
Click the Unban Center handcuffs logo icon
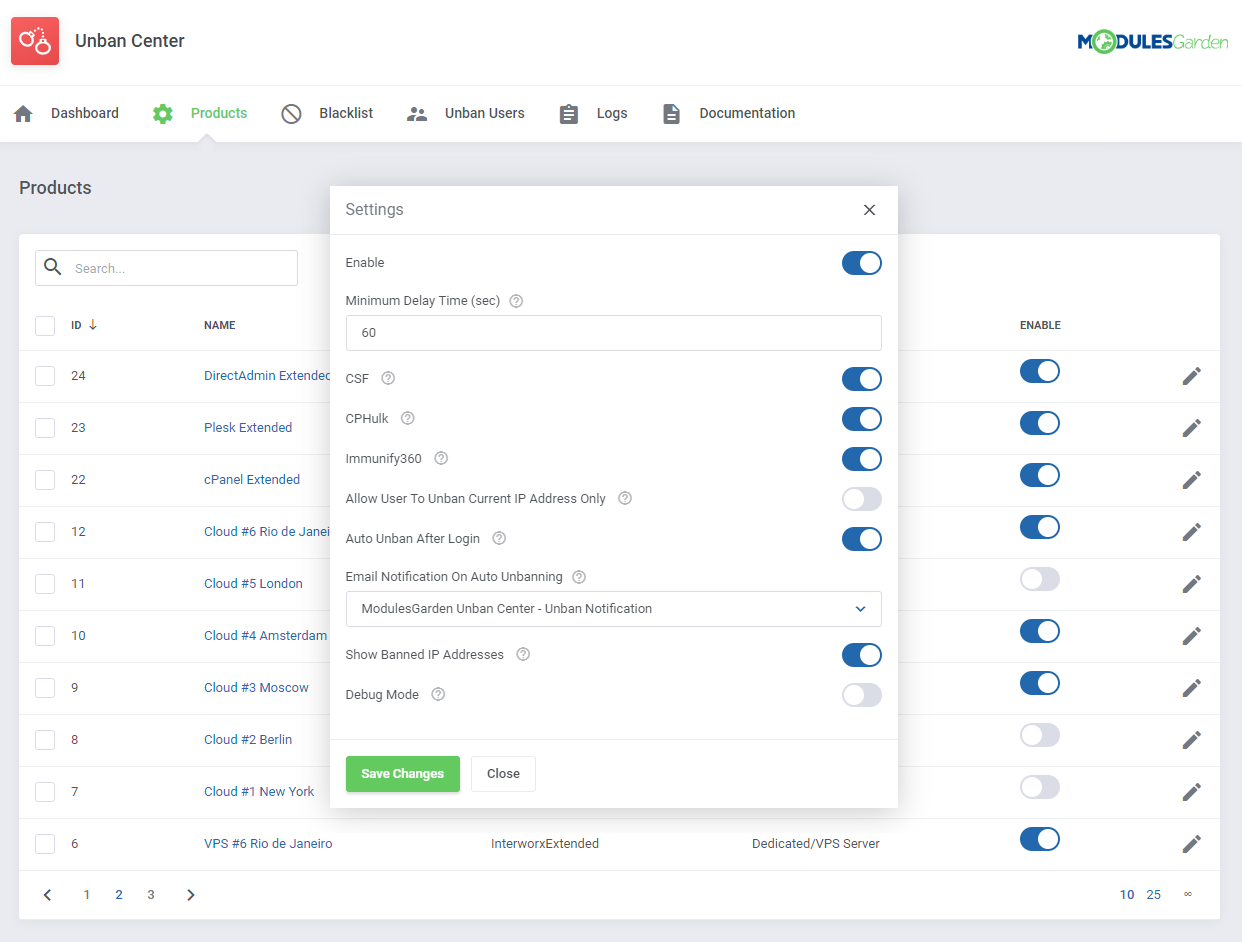[x=35, y=41]
